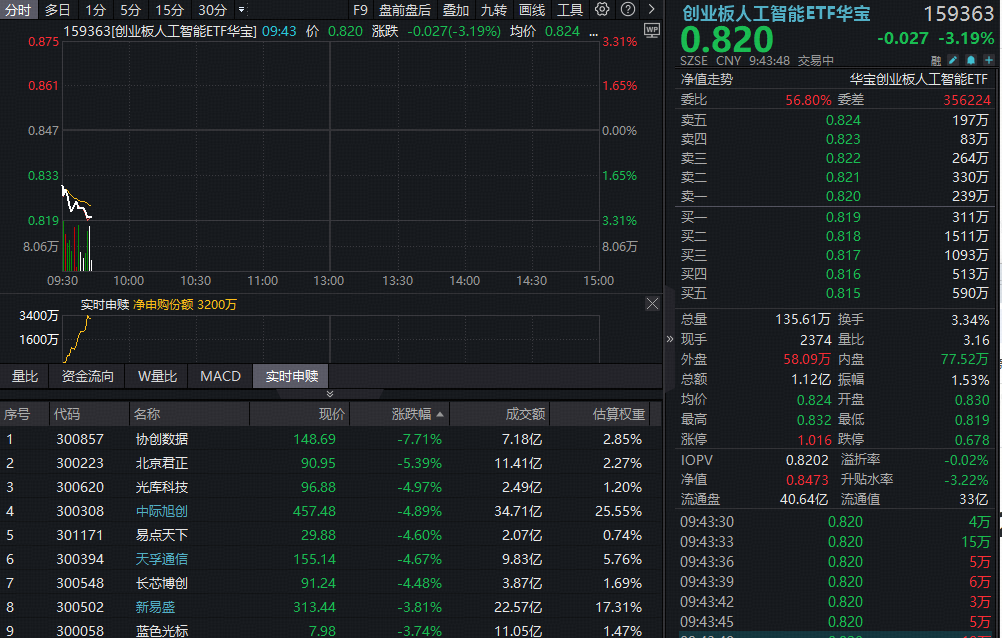Select the 九转 indicator tool
The height and width of the screenshot is (638, 1002).
[x=496, y=10]
